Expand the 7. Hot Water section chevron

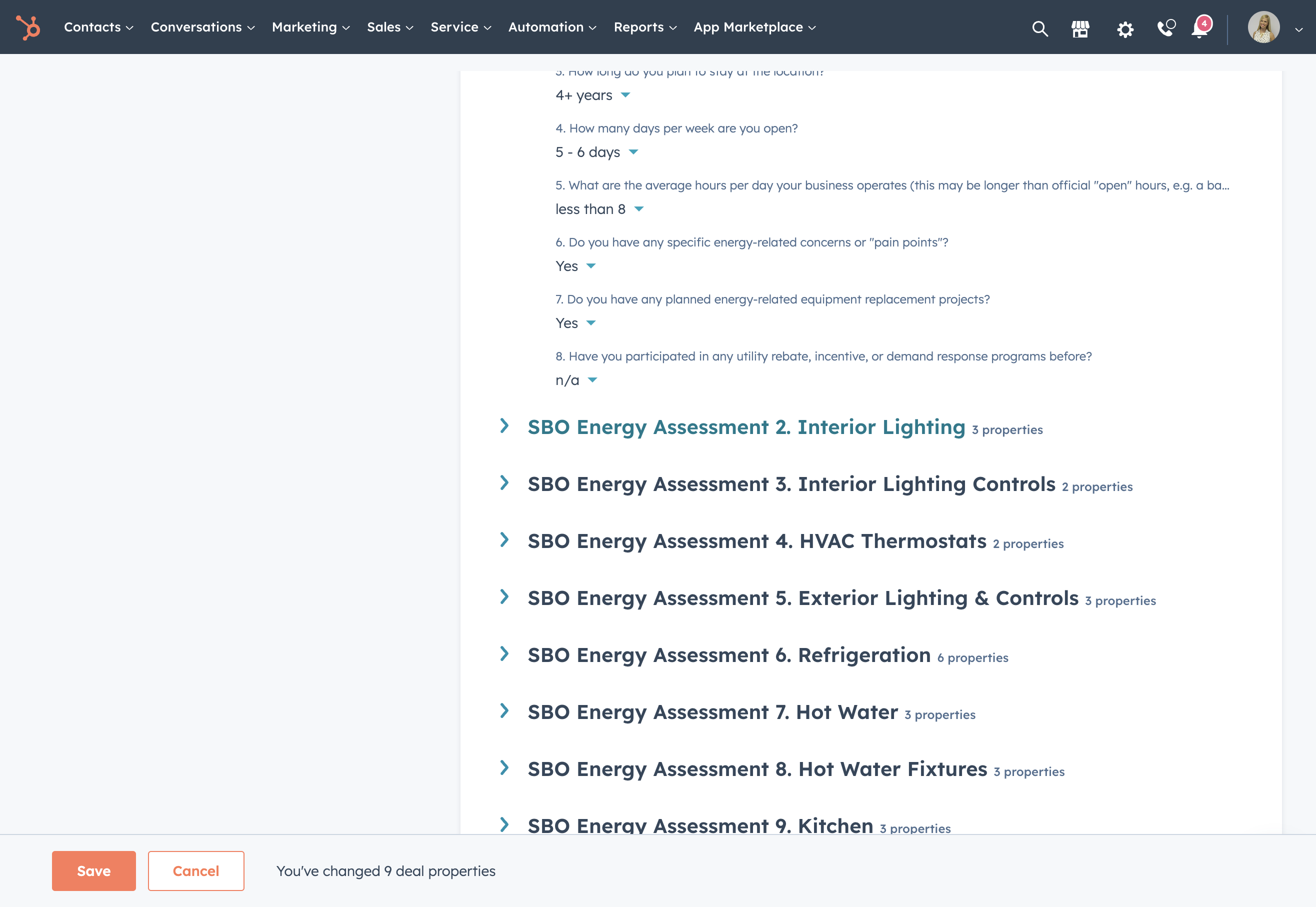tap(504, 710)
